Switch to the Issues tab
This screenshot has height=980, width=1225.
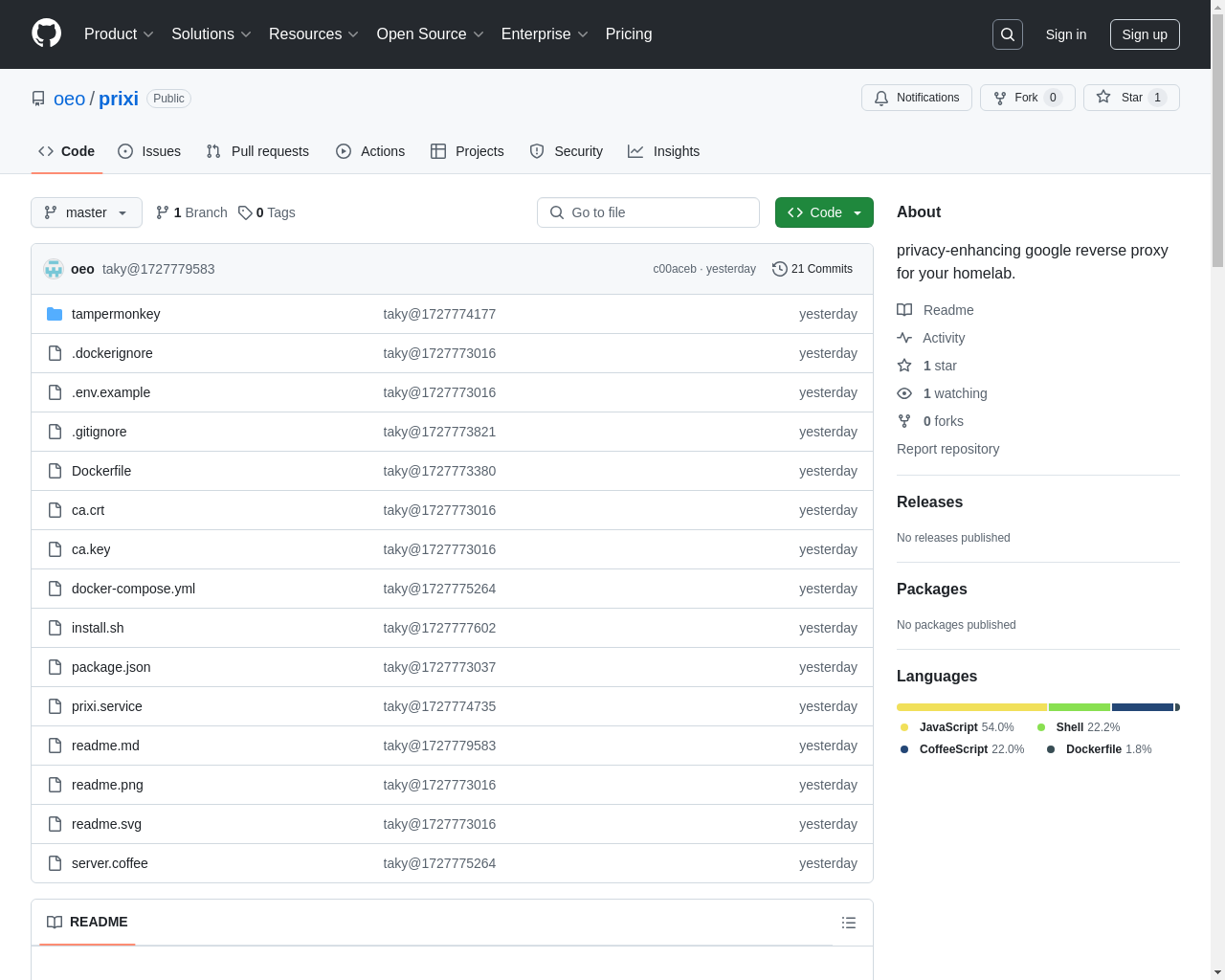(x=149, y=151)
